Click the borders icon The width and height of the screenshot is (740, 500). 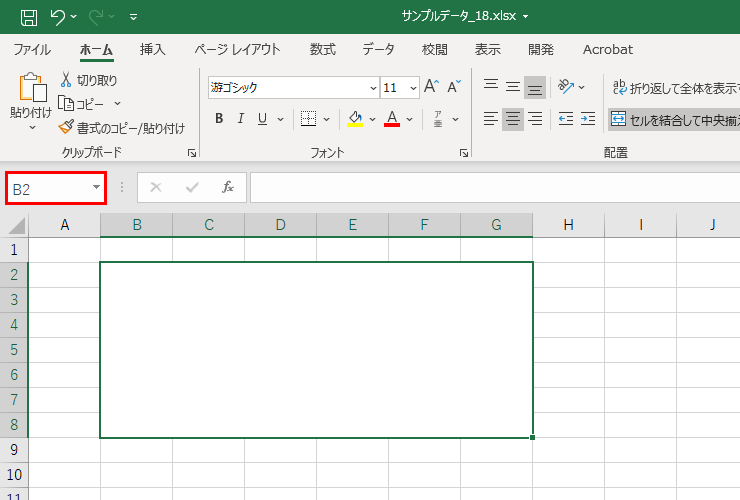tap(308, 119)
